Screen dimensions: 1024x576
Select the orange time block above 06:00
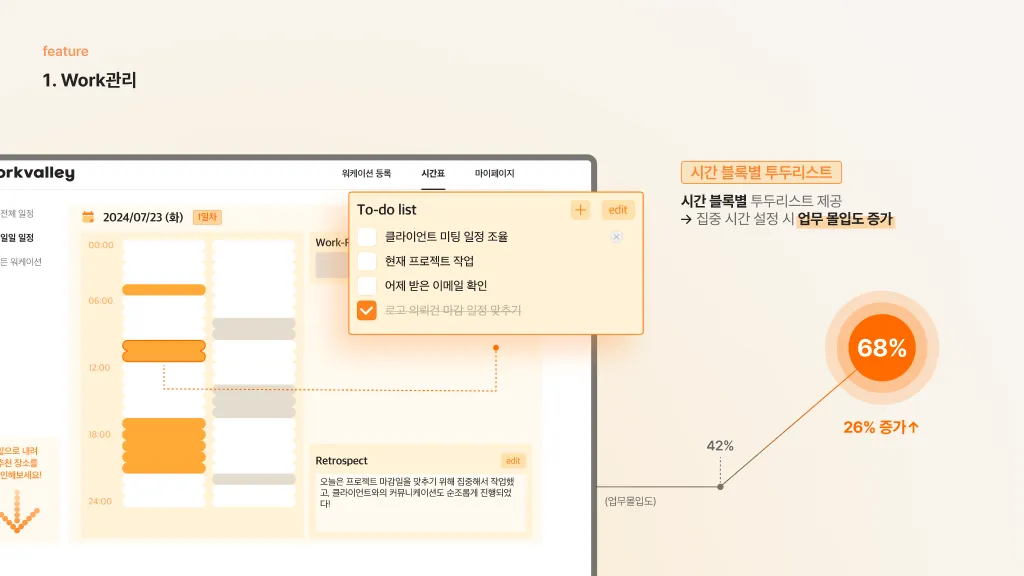click(164, 290)
